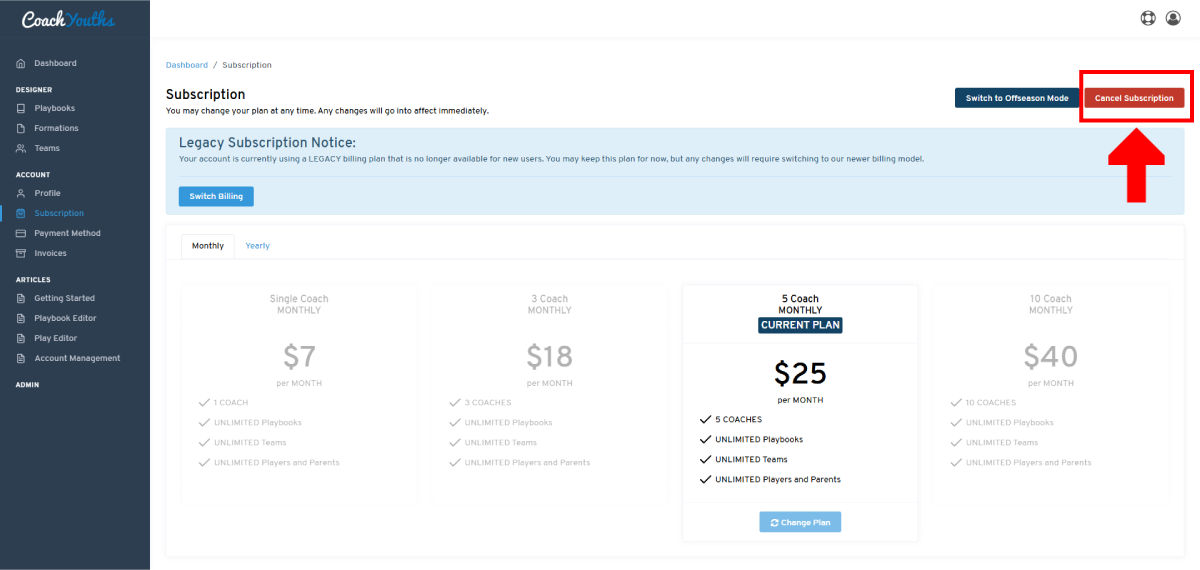Click the '5 COACHES' feature line

(x=738, y=420)
